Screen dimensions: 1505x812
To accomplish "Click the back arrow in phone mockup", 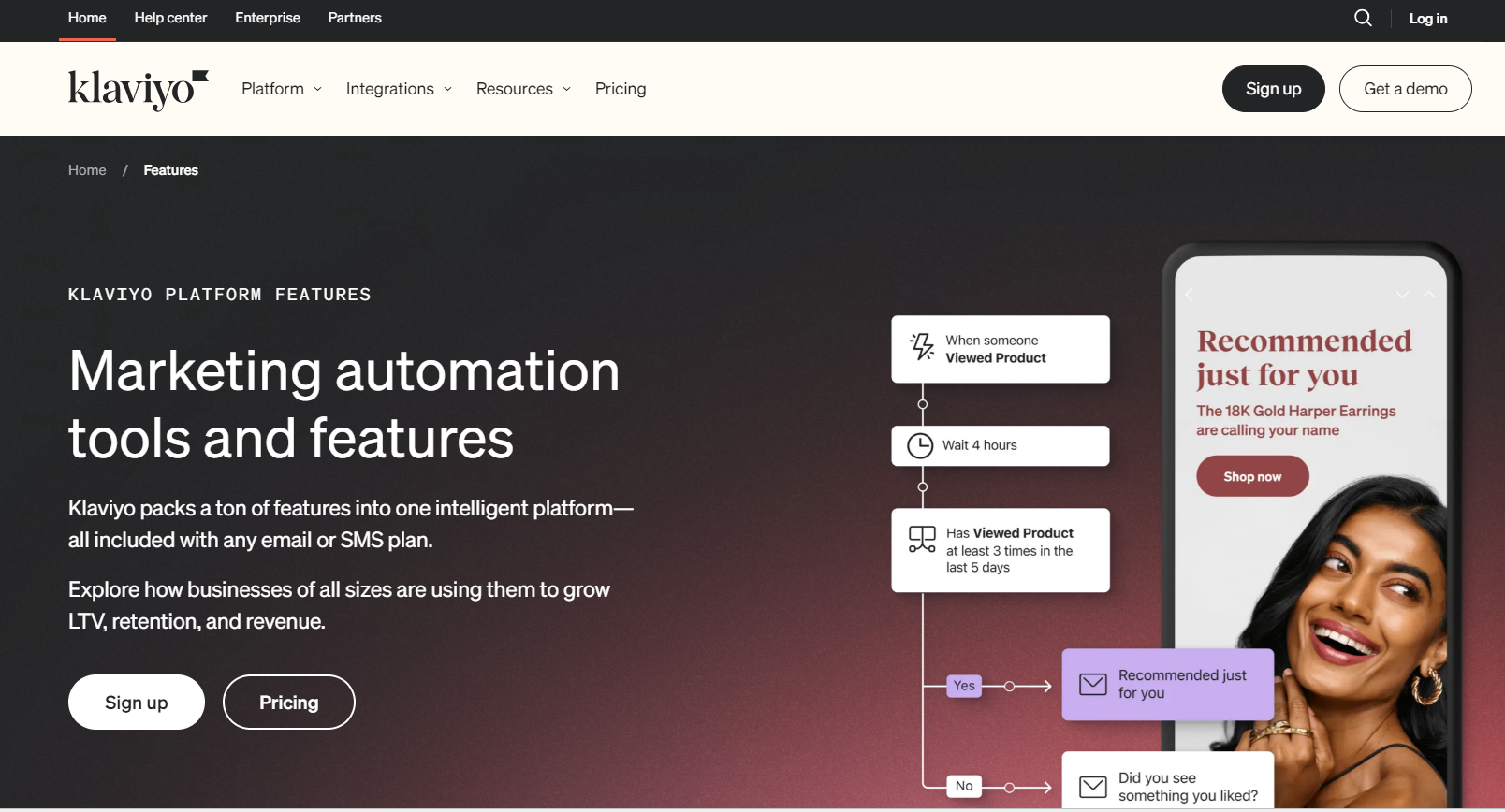I will pos(1190,294).
